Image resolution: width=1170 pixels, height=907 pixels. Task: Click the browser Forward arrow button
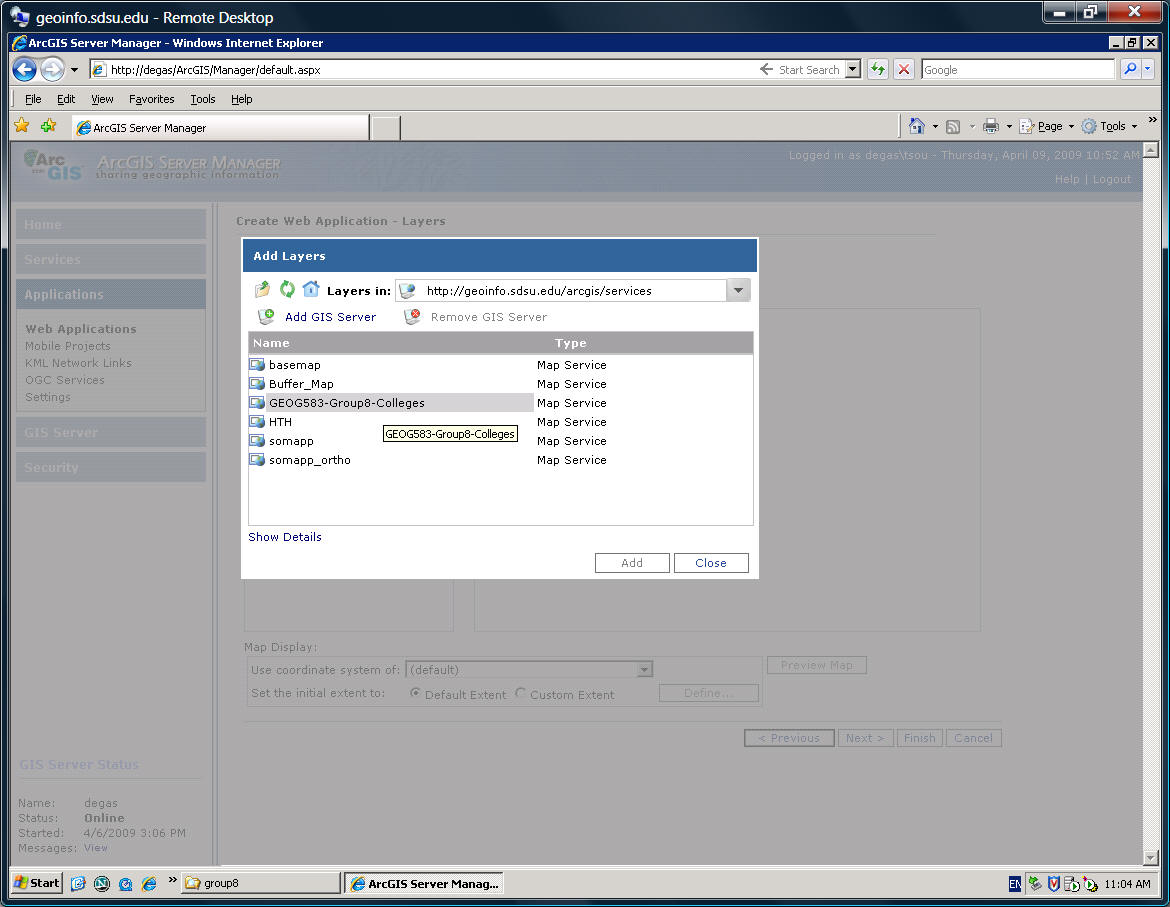(52, 69)
